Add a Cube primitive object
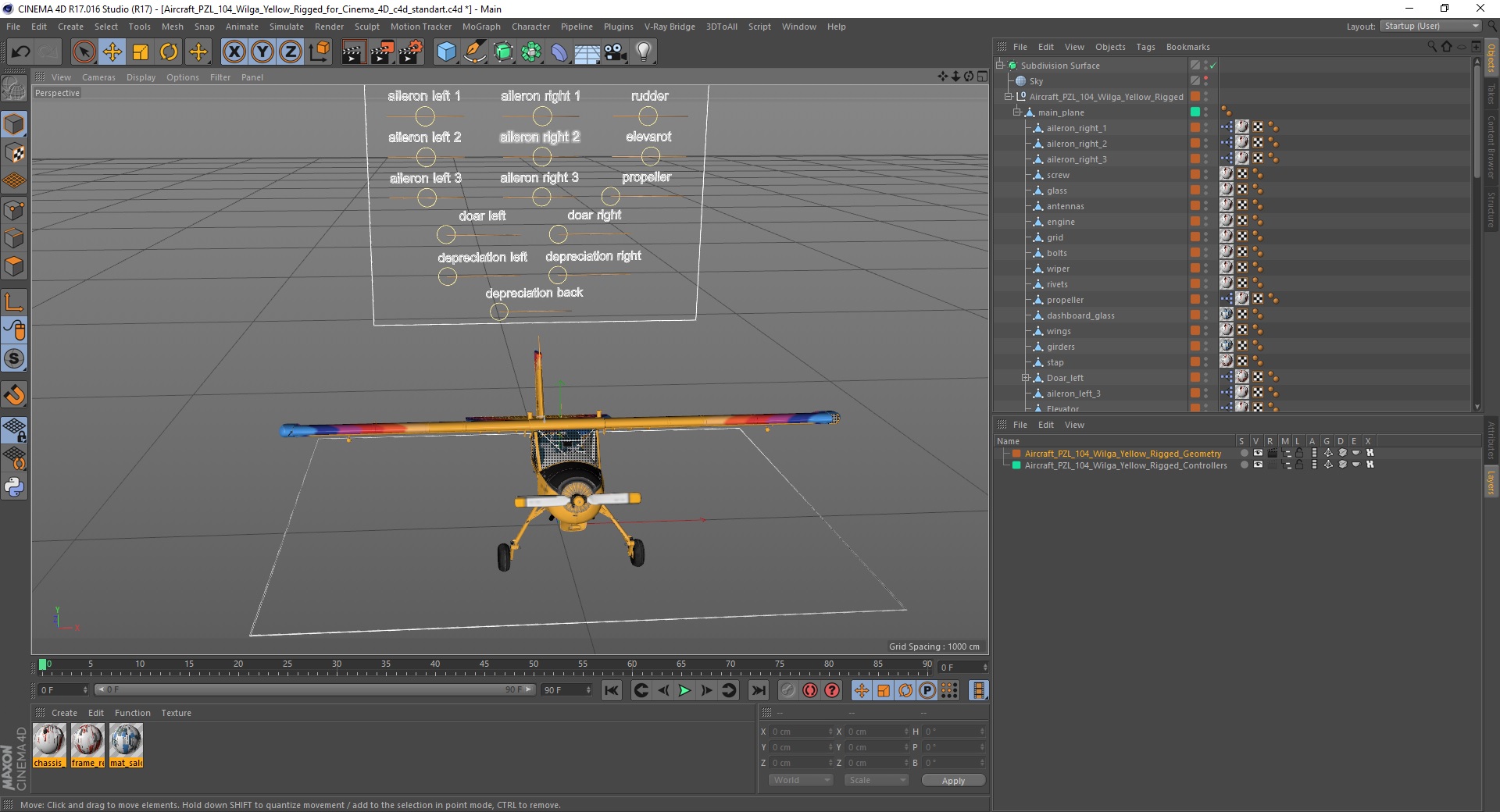 tap(446, 52)
